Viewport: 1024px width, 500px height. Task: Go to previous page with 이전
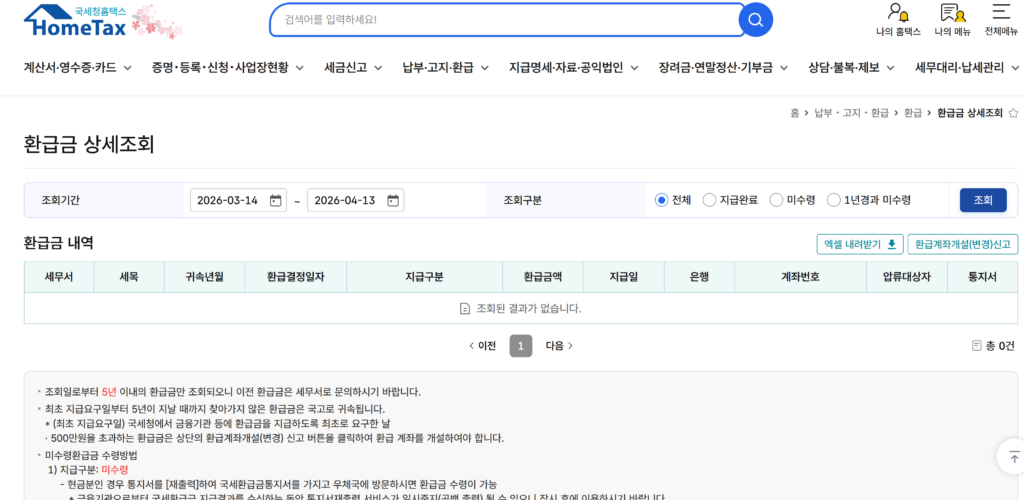[x=483, y=346]
